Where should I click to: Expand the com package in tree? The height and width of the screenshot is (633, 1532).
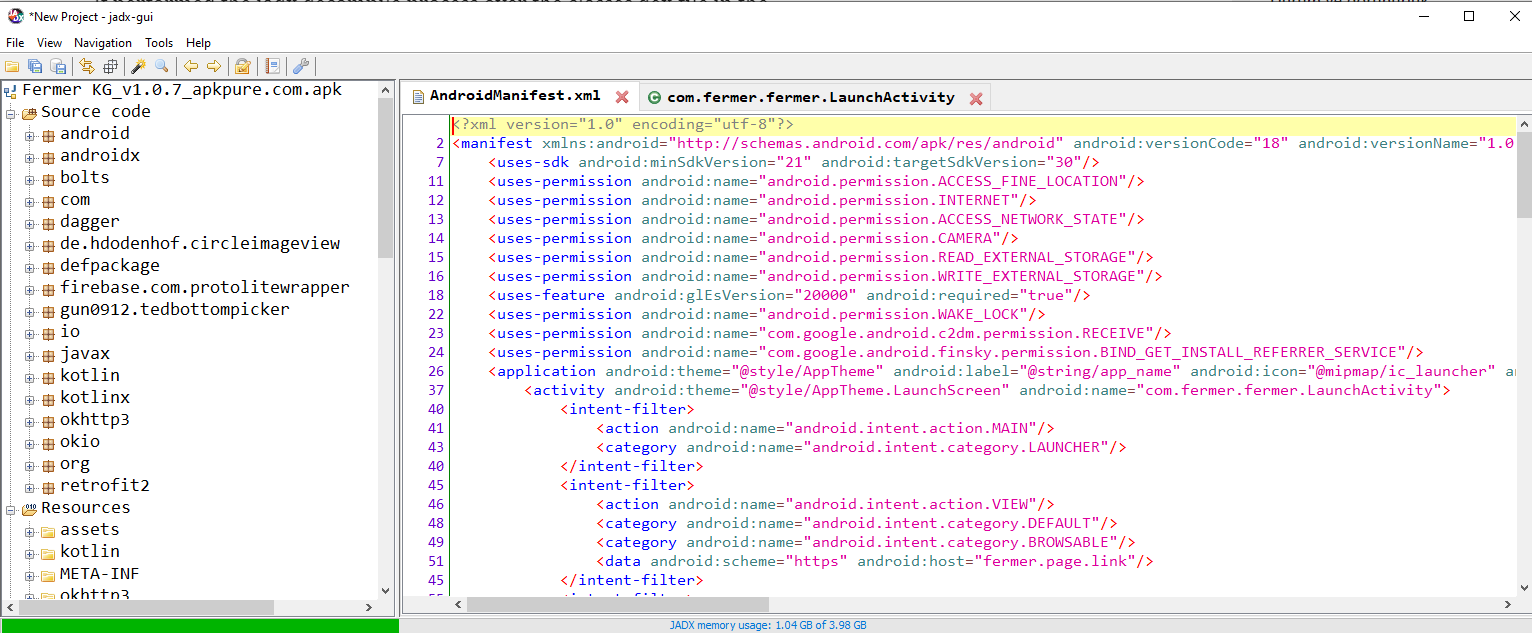30,200
